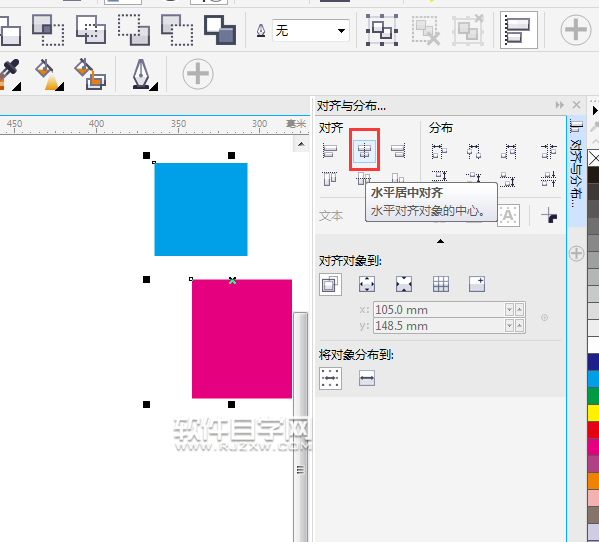Click the Intersect shaping icon in toolbar

click(91, 29)
